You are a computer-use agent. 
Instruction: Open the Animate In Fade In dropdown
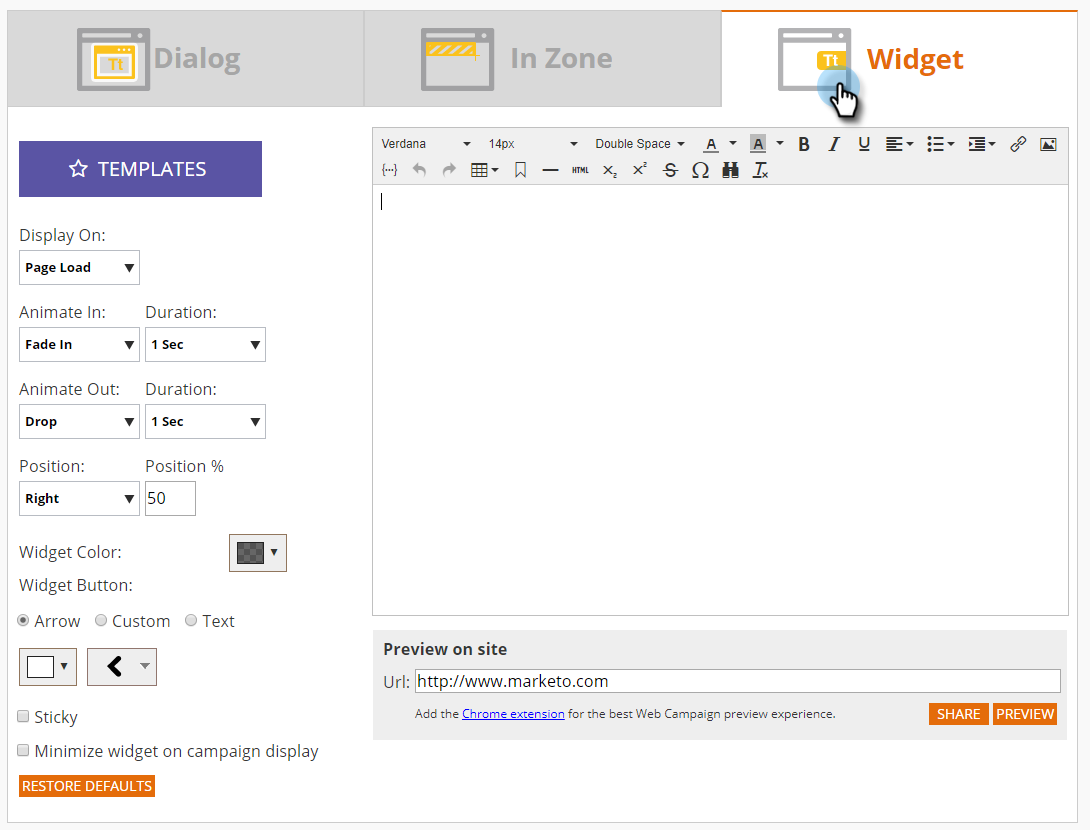[x=79, y=345]
